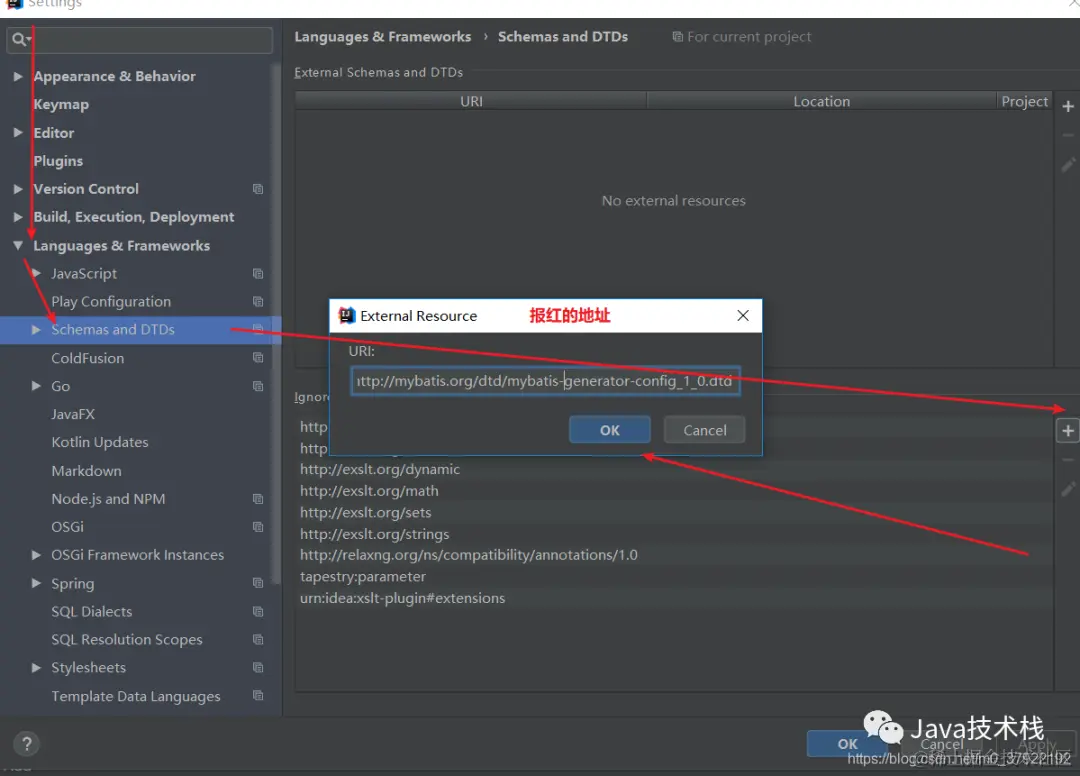Click project-level icon next to SQL Resolution Scopes
The image size is (1080, 776).
[x=258, y=640]
